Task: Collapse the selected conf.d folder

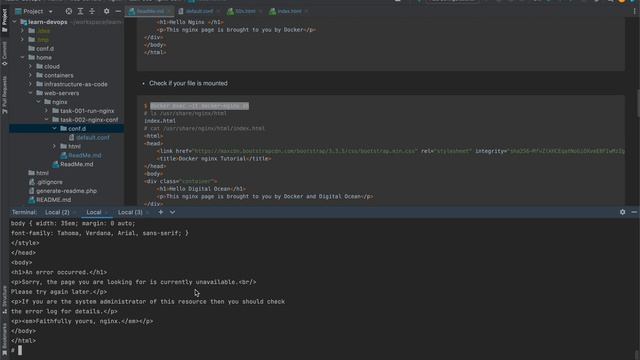Action: click(54, 129)
